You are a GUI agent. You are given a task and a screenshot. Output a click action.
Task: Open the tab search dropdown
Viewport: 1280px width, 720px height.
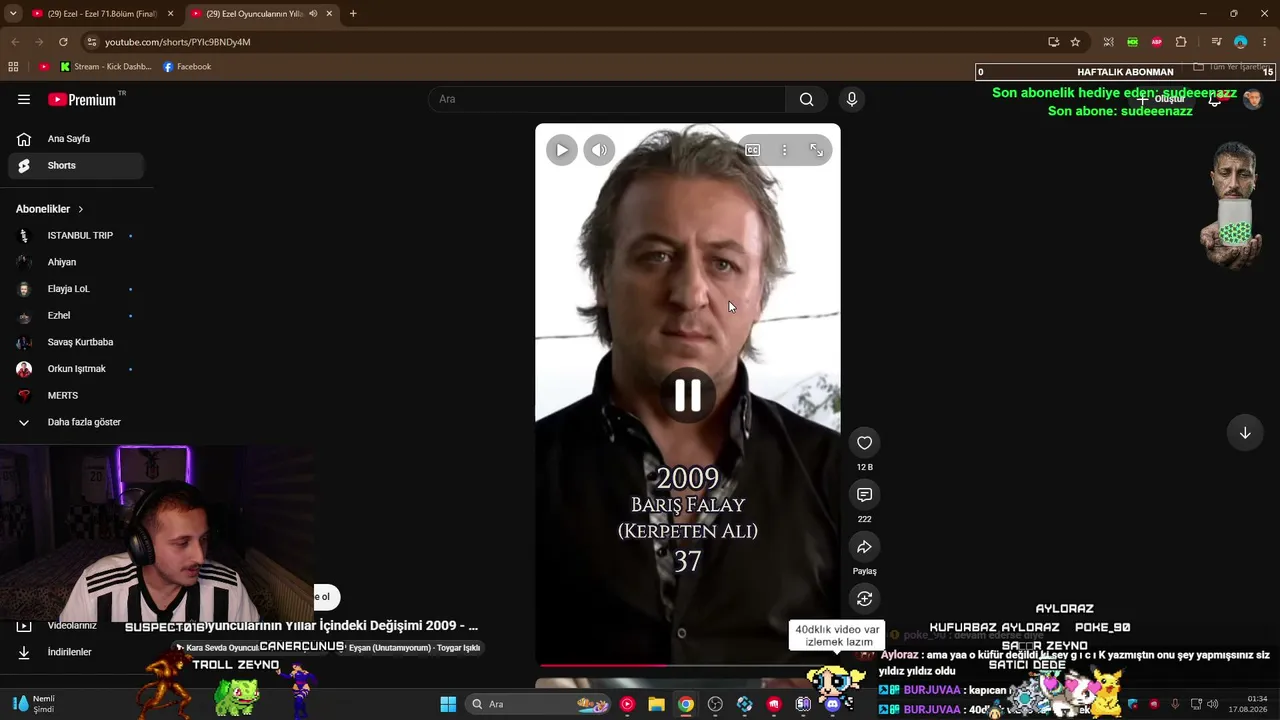click(12, 14)
